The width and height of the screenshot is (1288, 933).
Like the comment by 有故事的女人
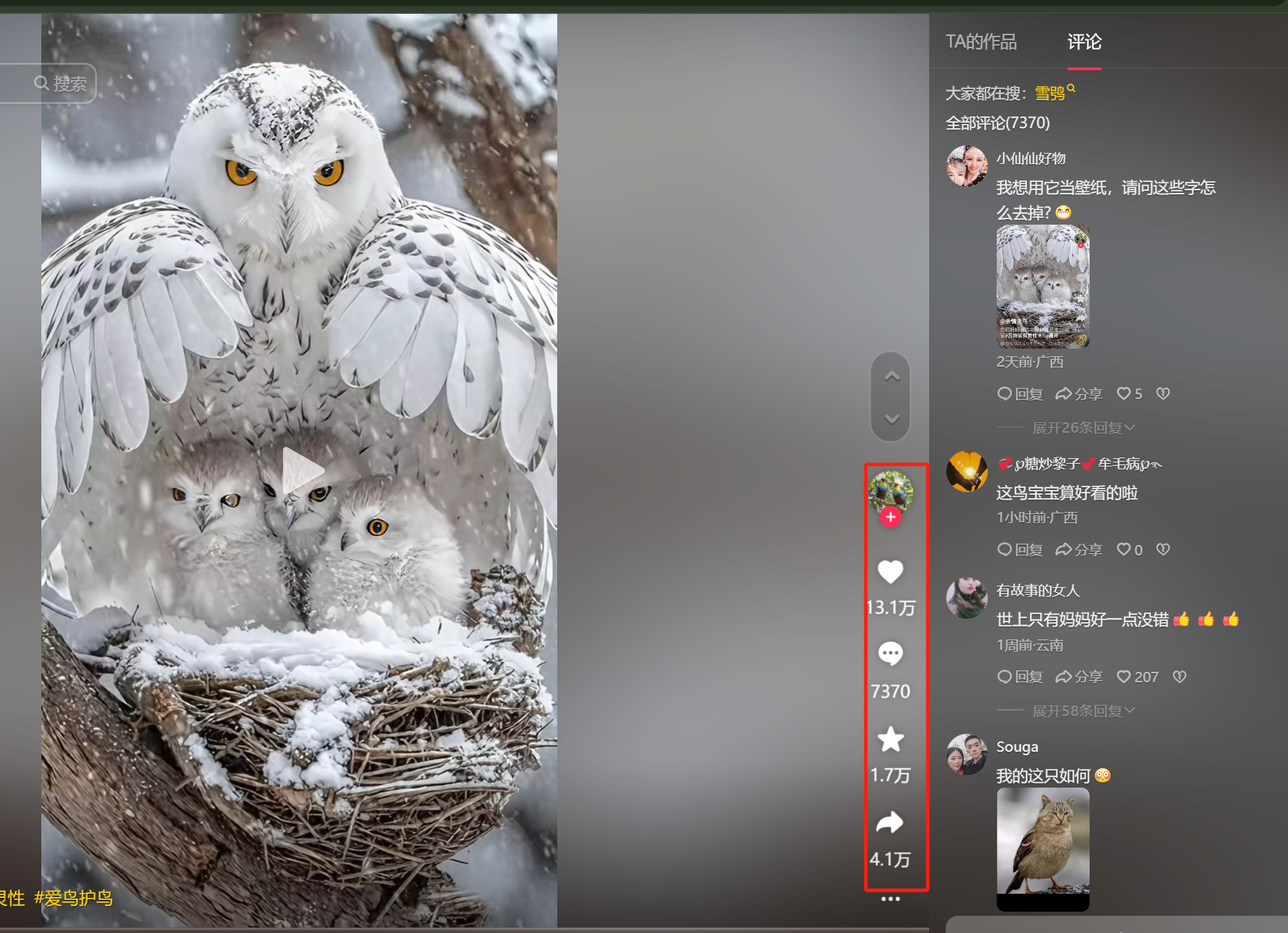[1124, 677]
